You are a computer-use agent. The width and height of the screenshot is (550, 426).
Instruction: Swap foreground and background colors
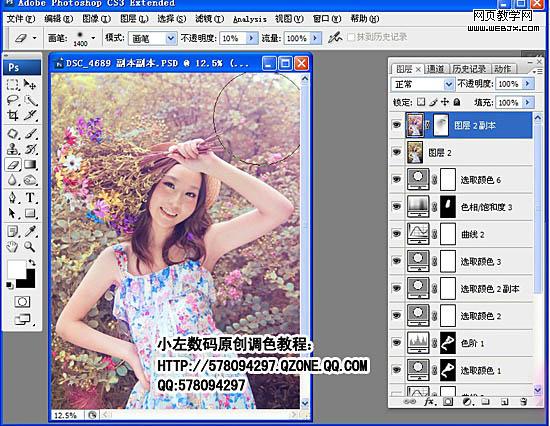click(x=32, y=262)
